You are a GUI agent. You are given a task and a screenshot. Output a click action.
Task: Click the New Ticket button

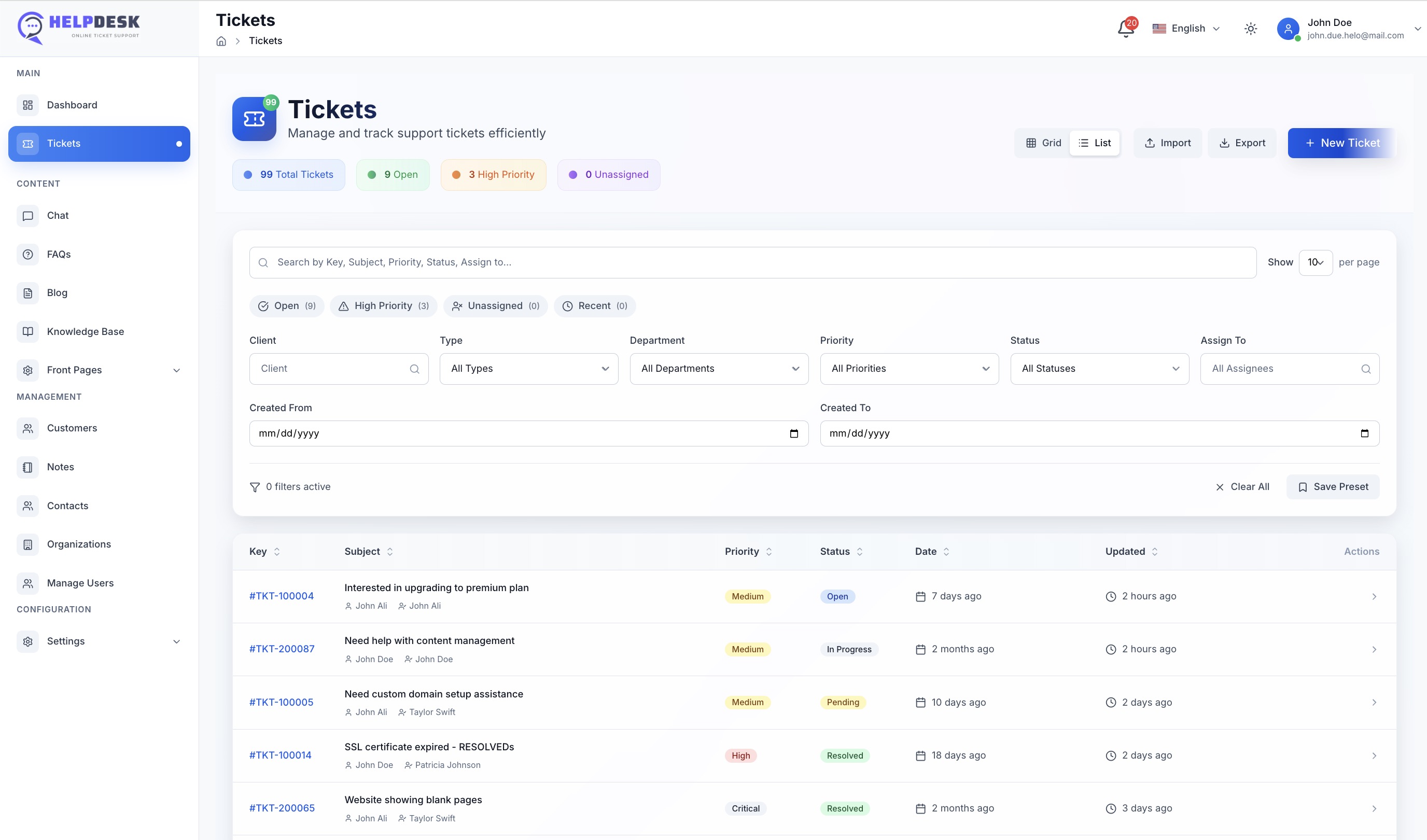pyautogui.click(x=1341, y=143)
